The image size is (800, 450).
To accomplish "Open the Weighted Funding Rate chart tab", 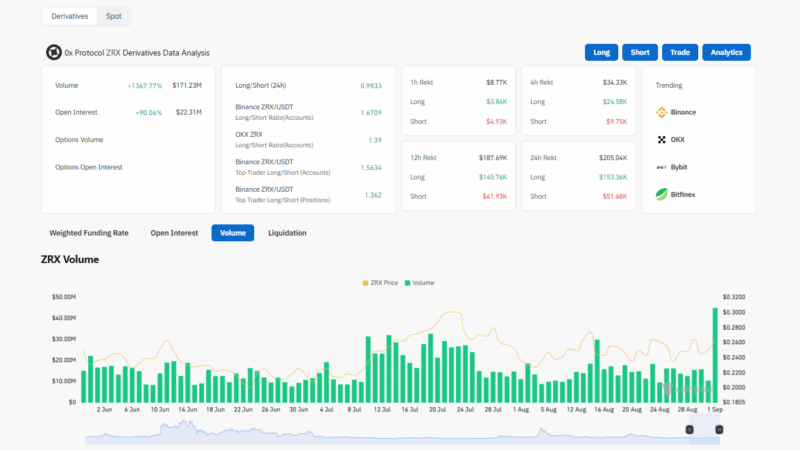I will [x=89, y=233].
